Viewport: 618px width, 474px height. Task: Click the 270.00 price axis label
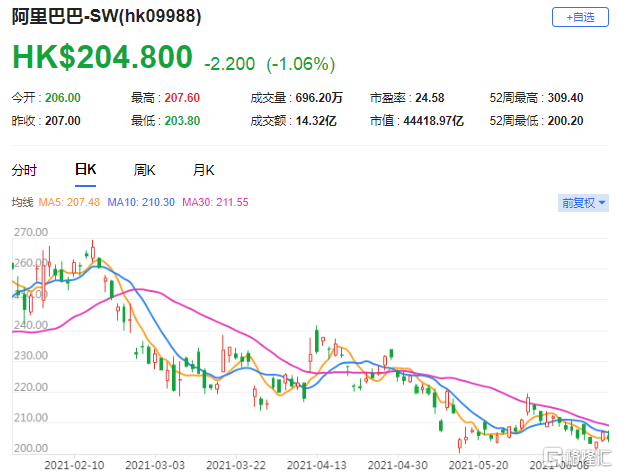tap(31, 232)
